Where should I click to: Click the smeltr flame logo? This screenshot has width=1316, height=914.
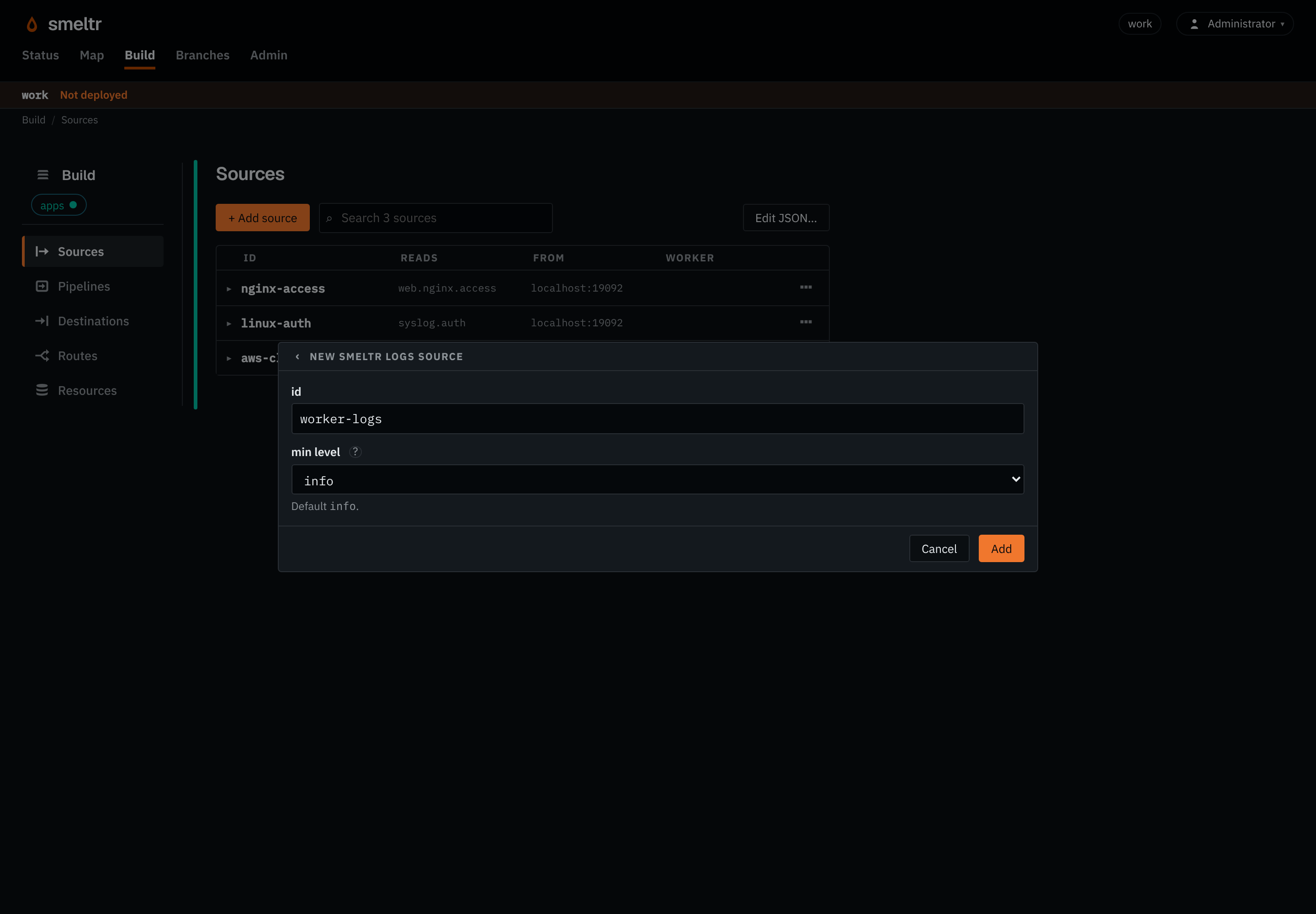click(32, 24)
